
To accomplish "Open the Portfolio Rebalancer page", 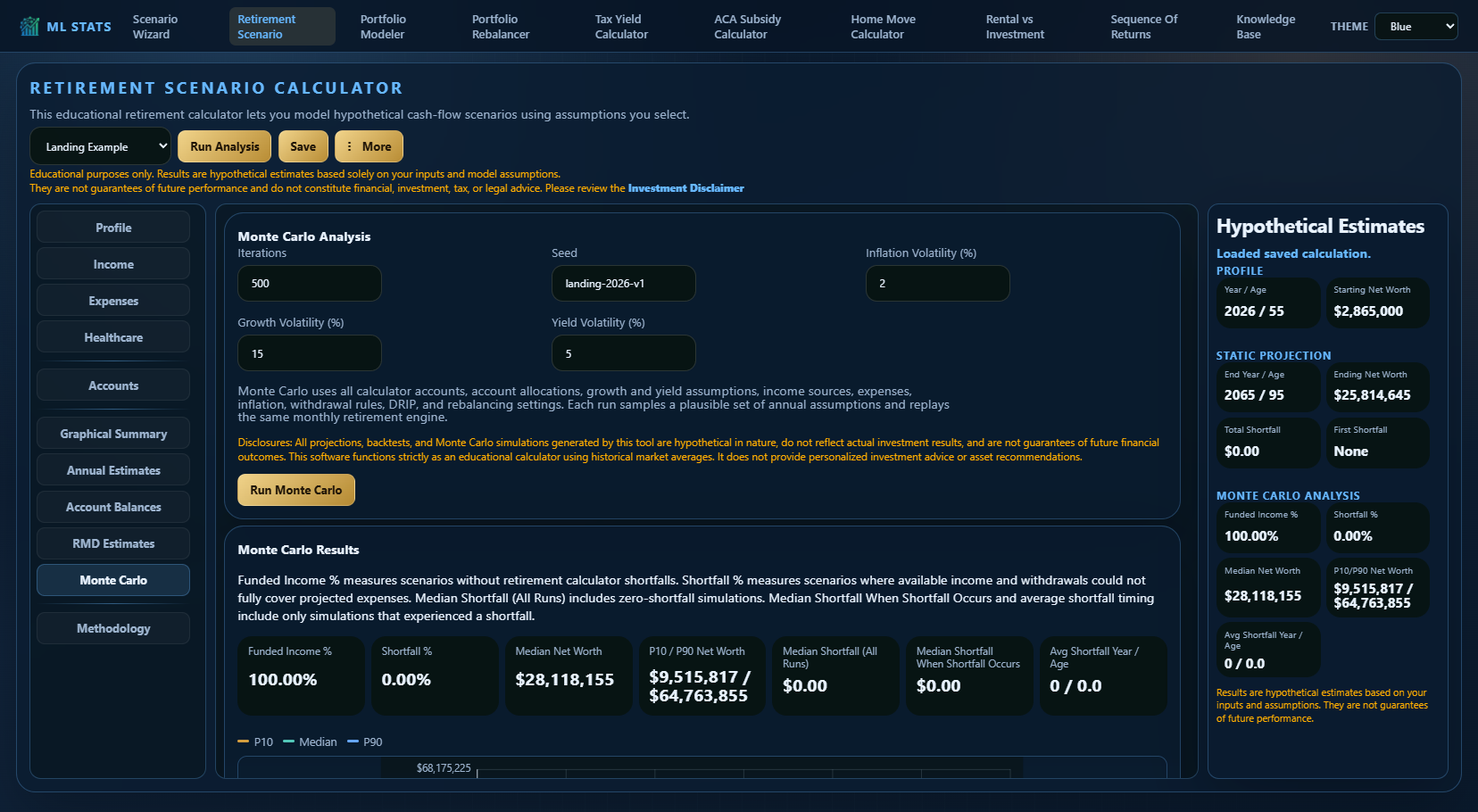I will (501, 27).
